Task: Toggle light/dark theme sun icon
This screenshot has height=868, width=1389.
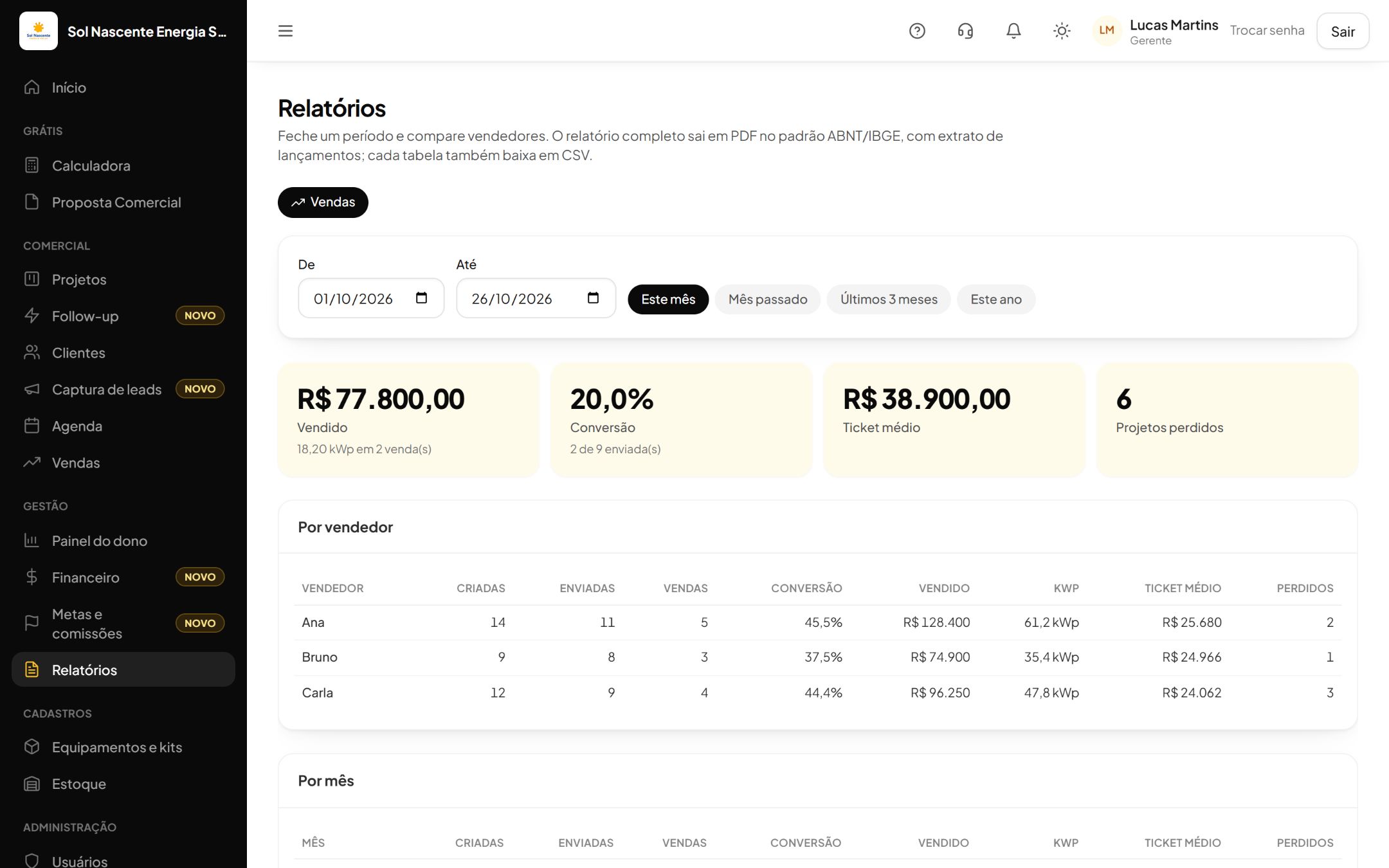Action: point(1062,31)
